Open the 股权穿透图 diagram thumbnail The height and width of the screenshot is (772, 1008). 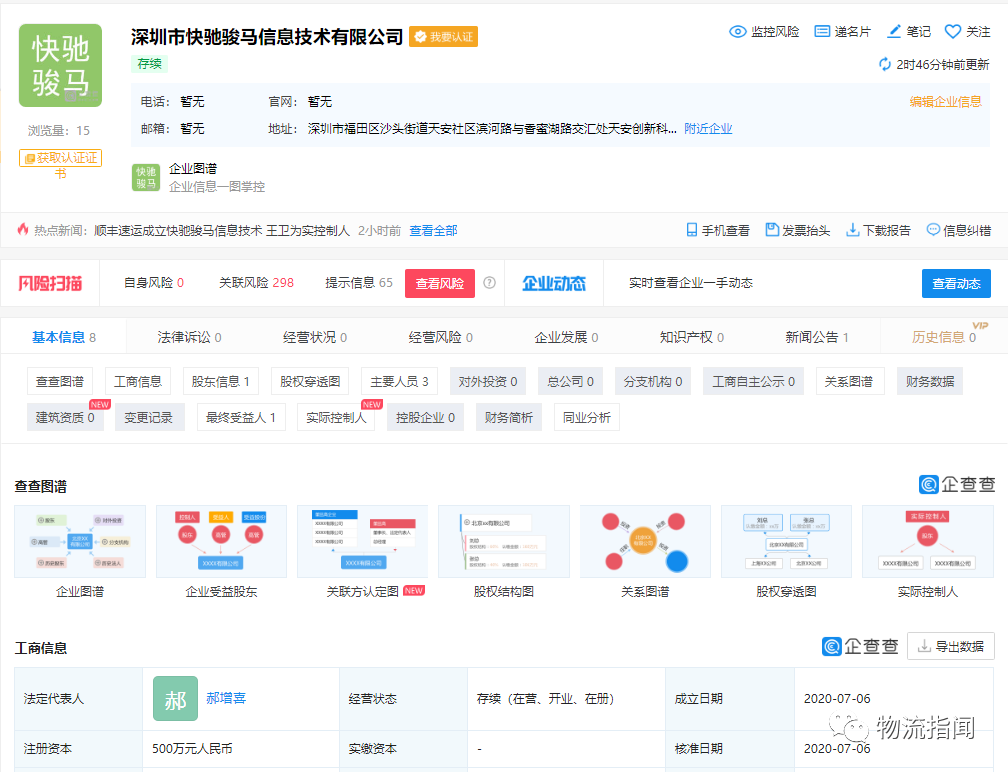786,541
